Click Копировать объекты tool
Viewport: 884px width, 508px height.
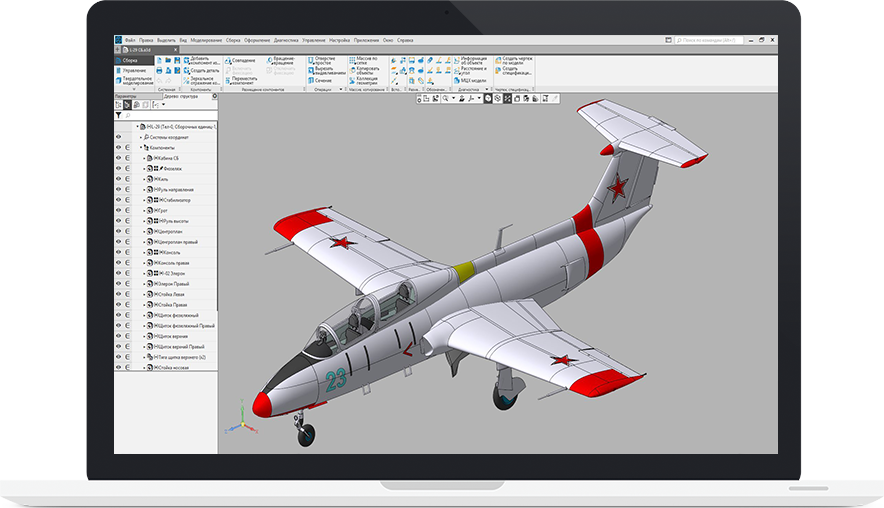pos(364,70)
